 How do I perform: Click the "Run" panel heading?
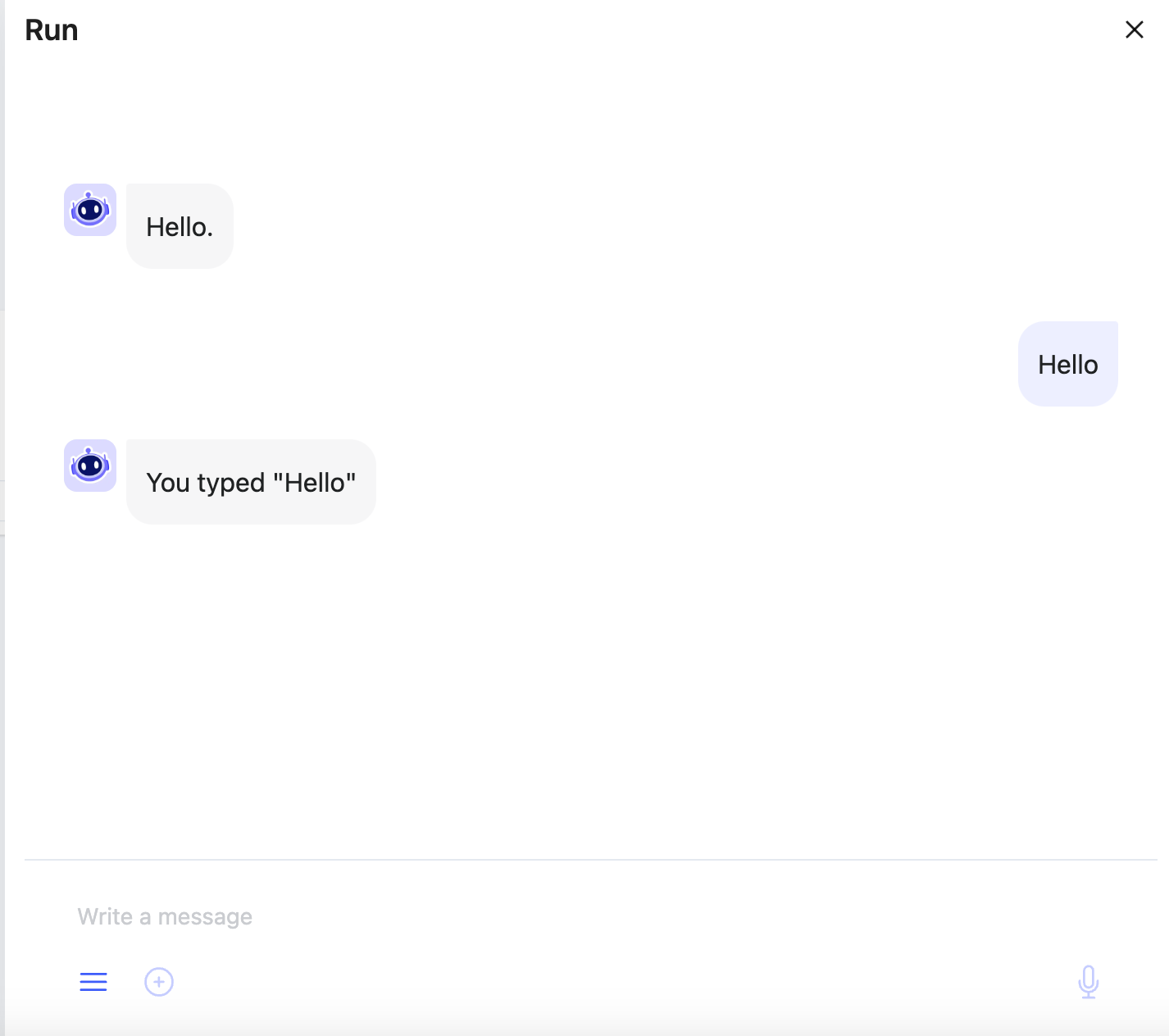pos(52,30)
